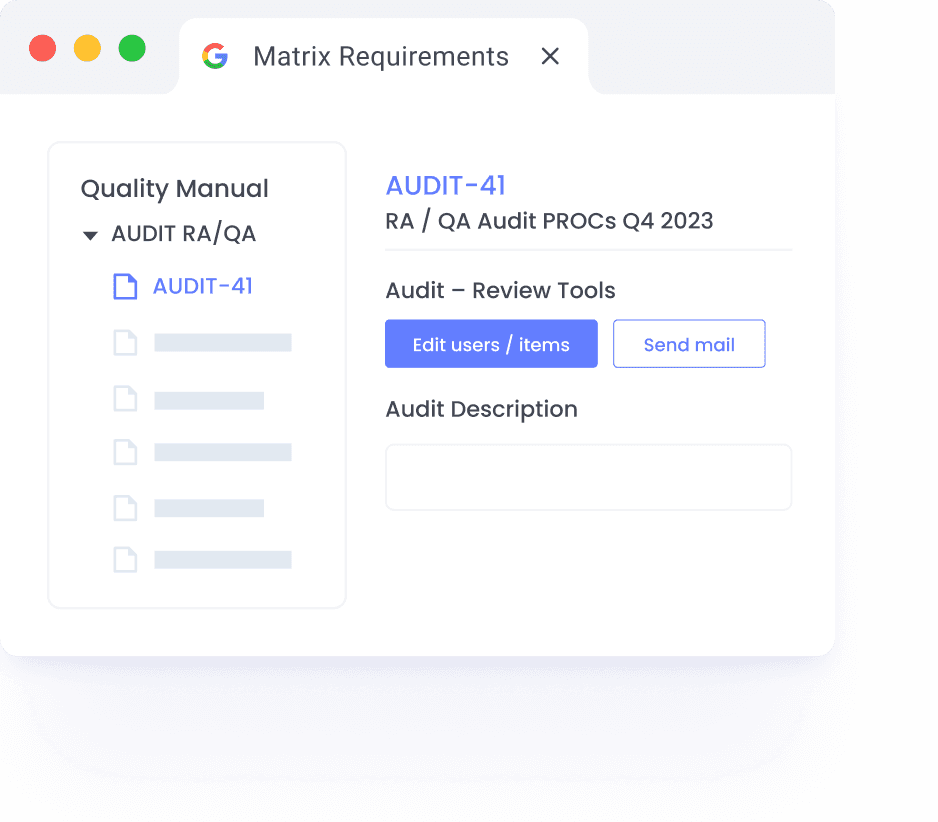Click the green traffic light icon
This screenshot has width=938, height=822.
pos(130,47)
